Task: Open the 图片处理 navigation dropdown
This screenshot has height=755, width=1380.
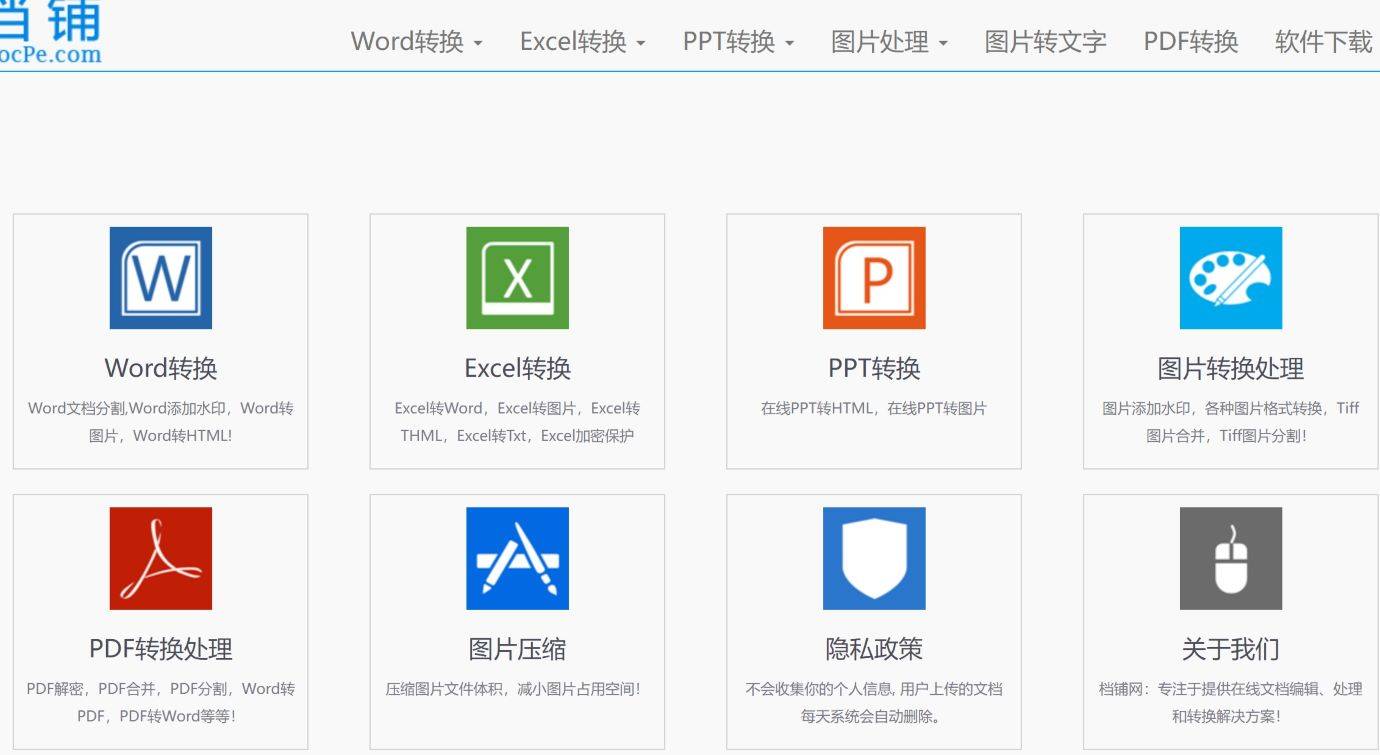Action: (890, 42)
